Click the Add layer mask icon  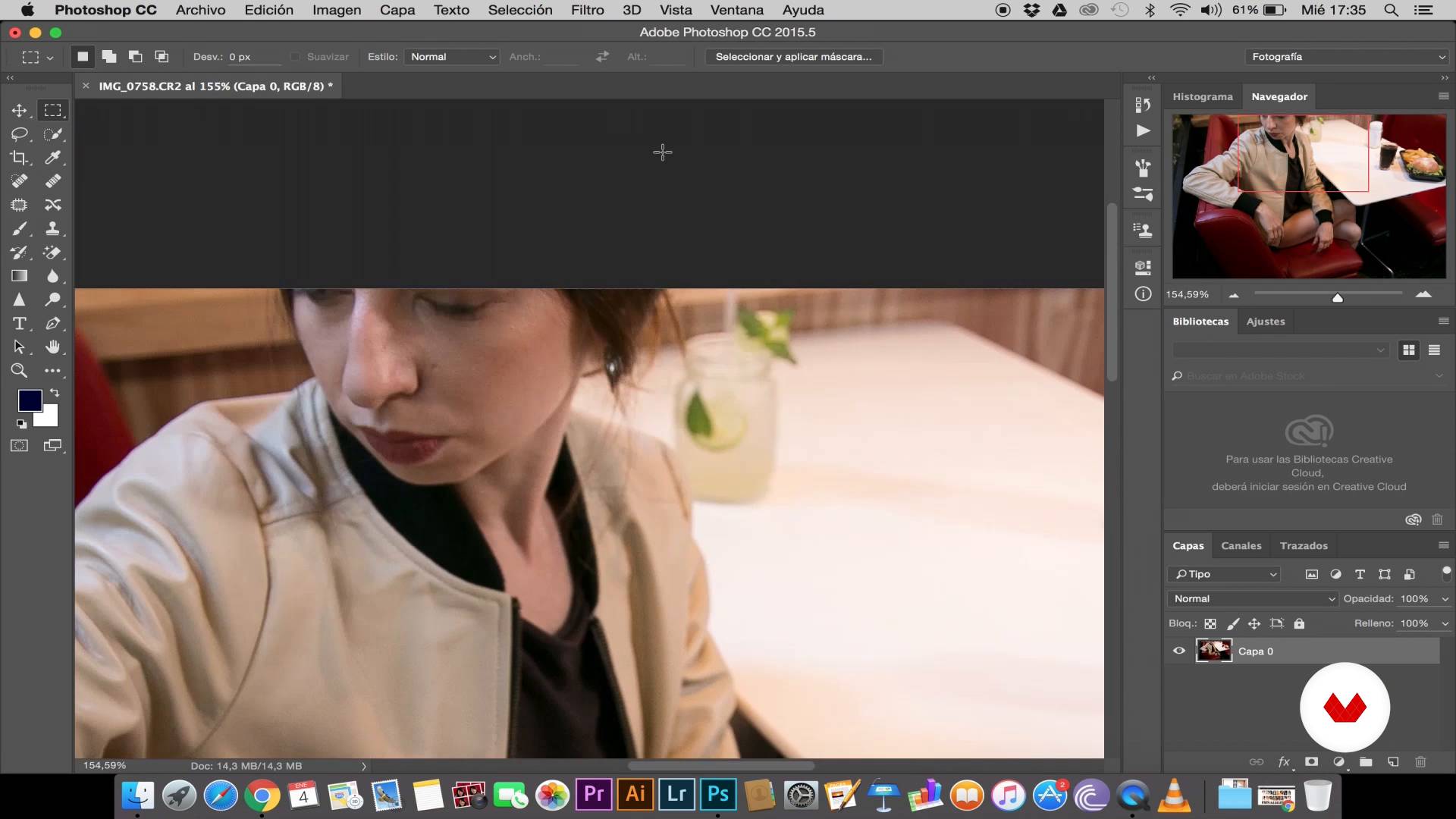[x=1311, y=761]
